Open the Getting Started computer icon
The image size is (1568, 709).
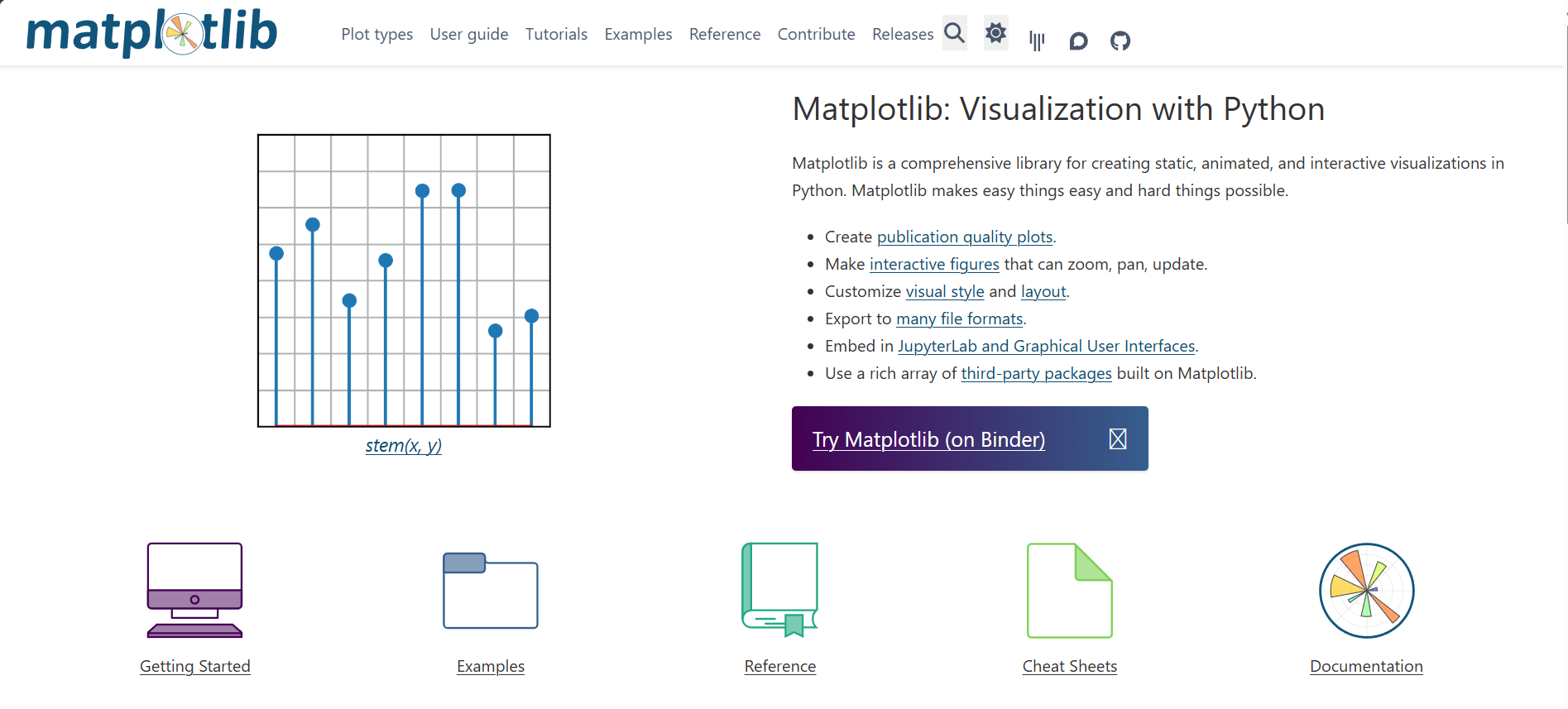194,590
